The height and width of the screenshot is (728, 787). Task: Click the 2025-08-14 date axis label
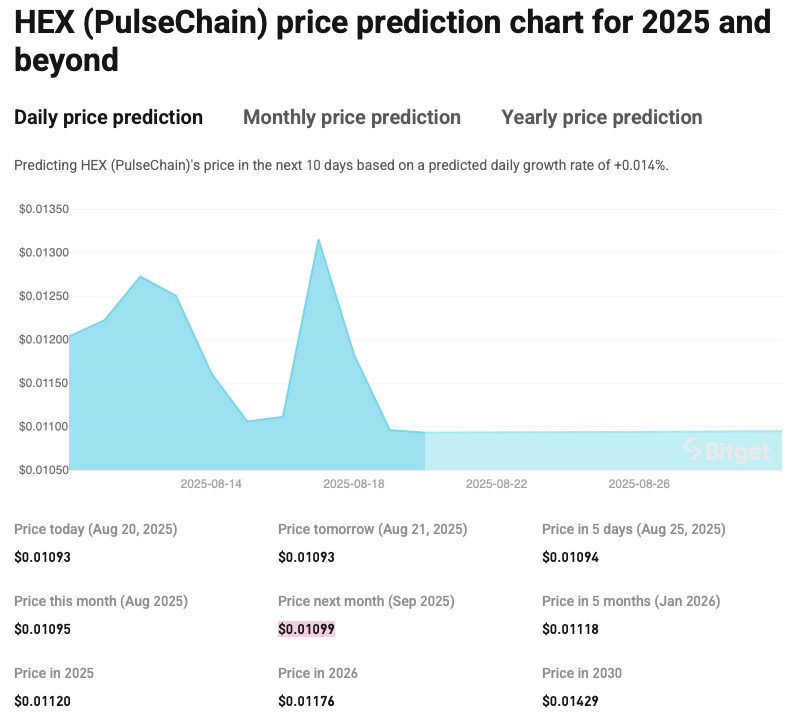coord(211,484)
